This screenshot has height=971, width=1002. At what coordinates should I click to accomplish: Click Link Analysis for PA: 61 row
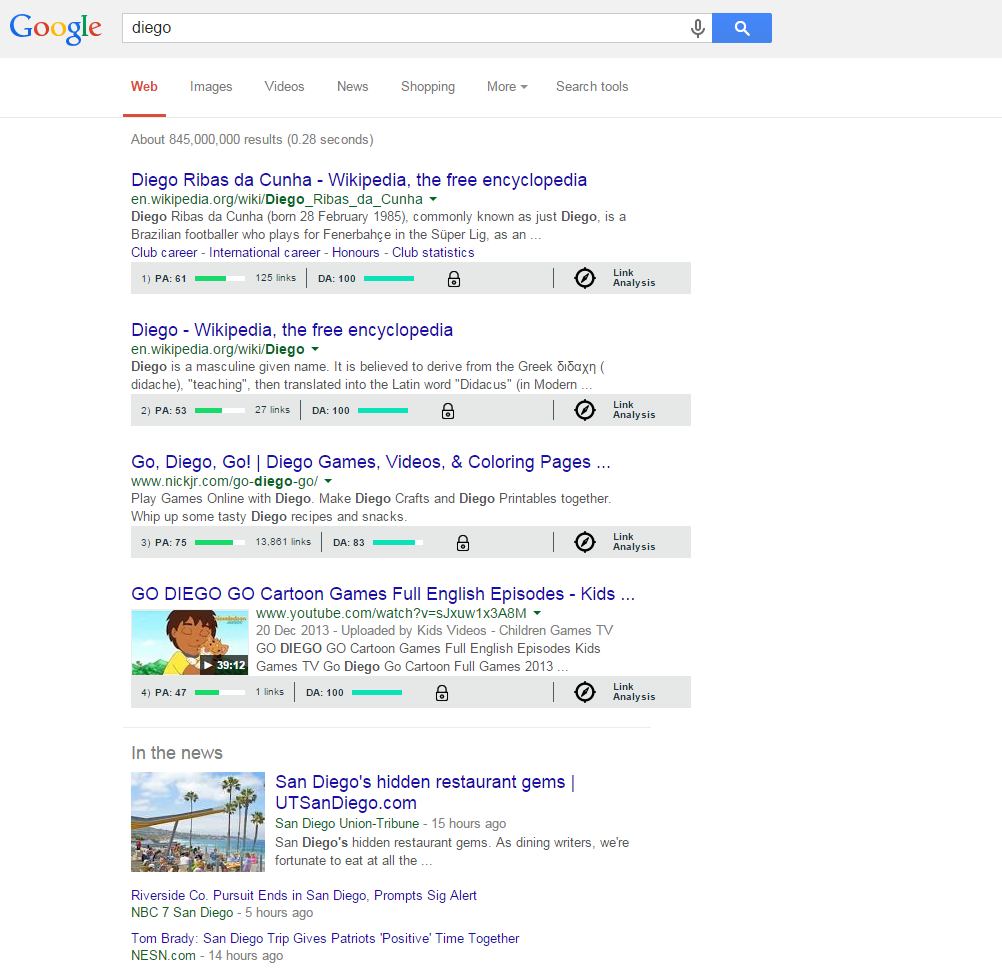tap(634, 278)
